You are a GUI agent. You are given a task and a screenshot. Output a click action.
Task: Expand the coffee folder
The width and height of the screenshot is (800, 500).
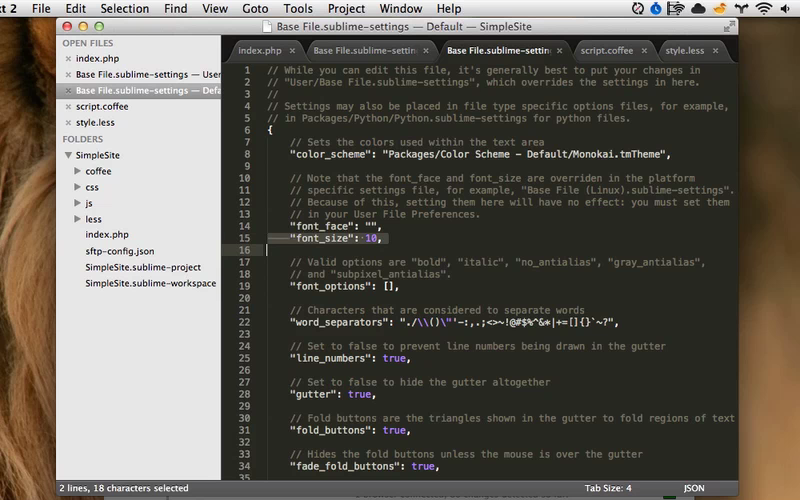[78, 170]
